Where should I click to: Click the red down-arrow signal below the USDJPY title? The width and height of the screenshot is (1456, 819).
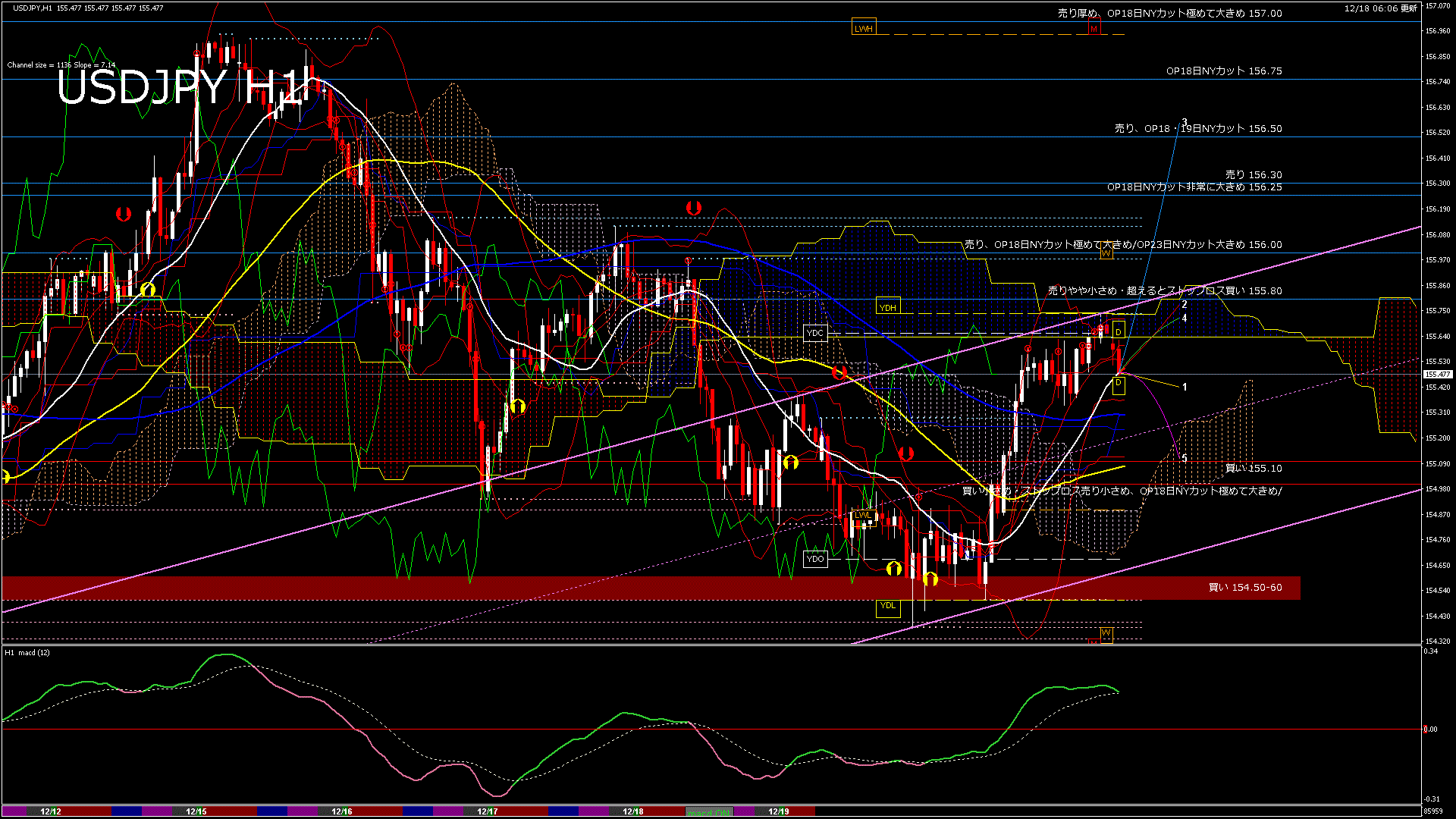tap(124, 214)
